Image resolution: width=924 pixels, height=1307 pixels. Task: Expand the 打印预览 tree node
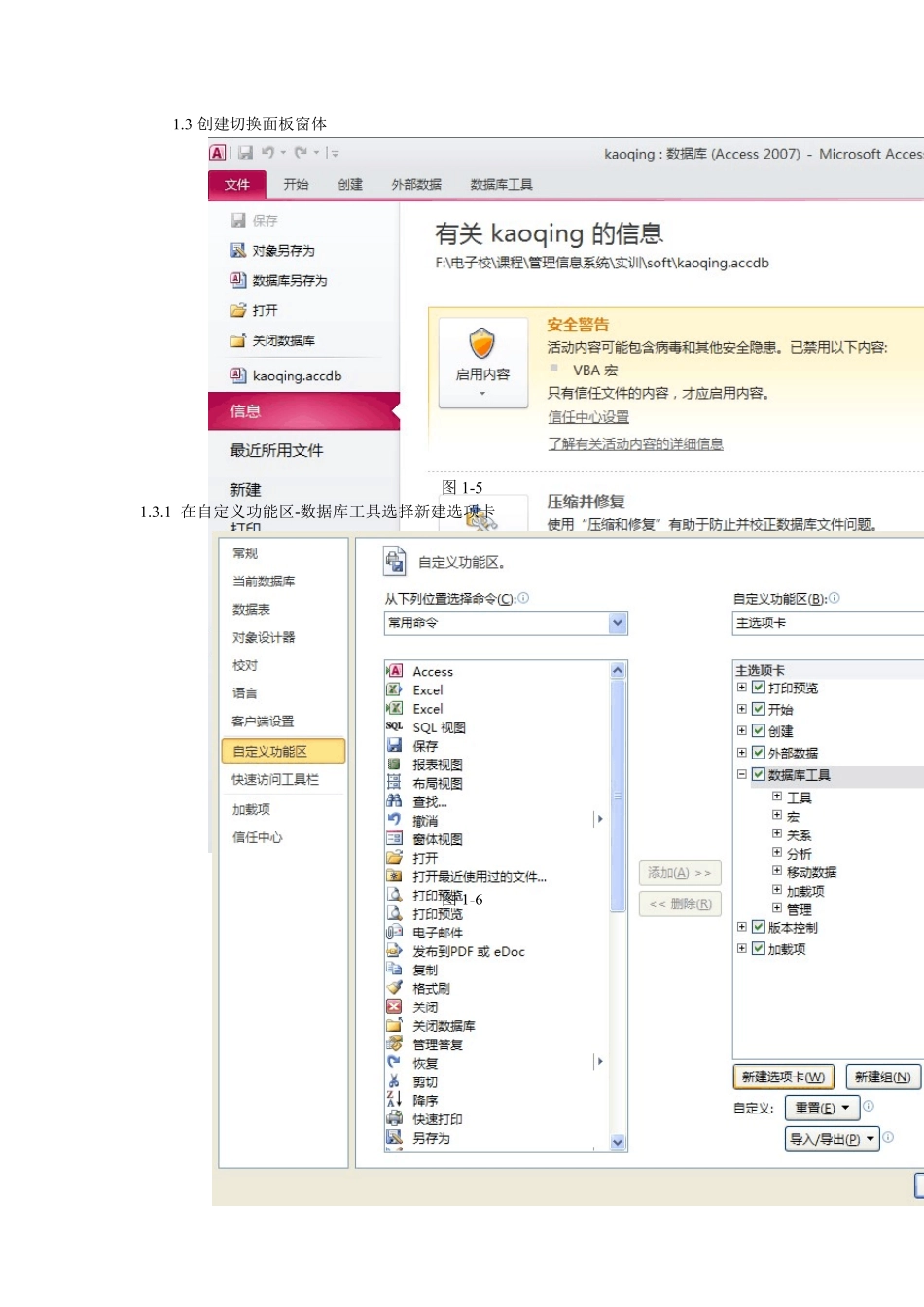click(742, 688)
